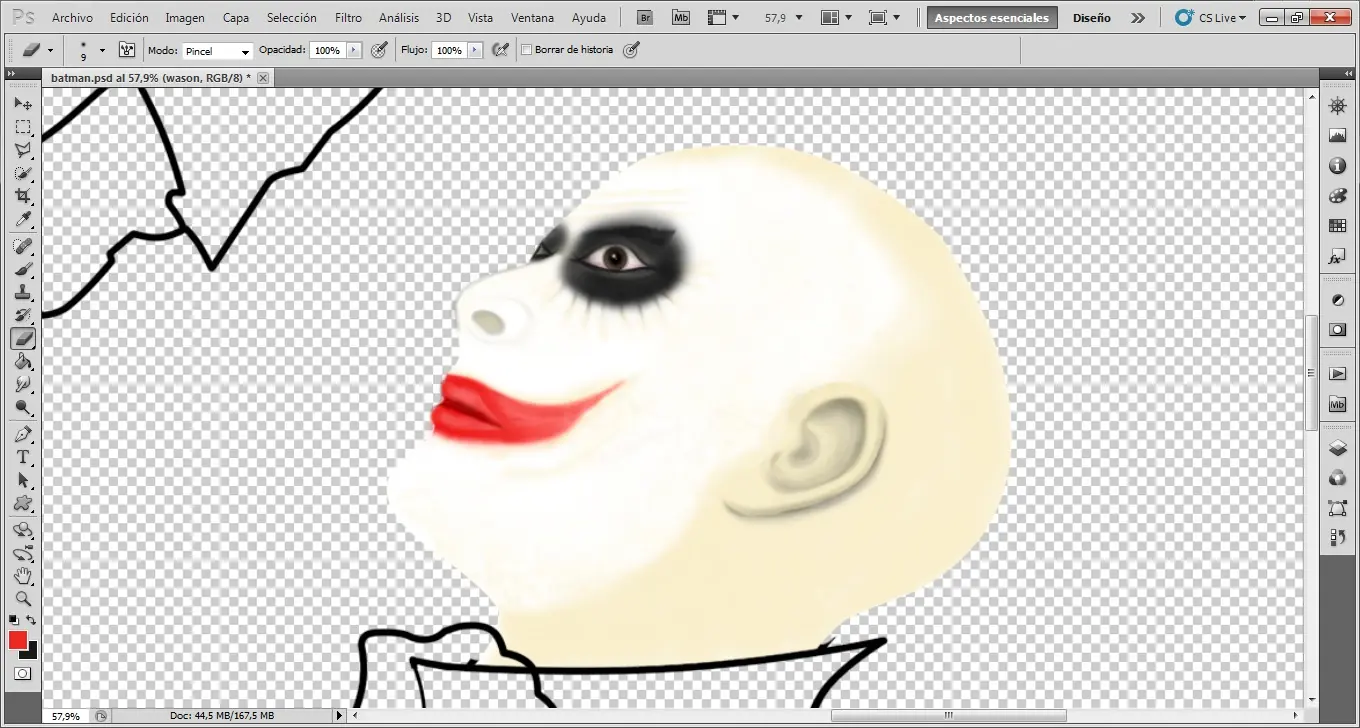1360x728 pixels.
Task: Open the Filtro menu
Action: point(348,17)
